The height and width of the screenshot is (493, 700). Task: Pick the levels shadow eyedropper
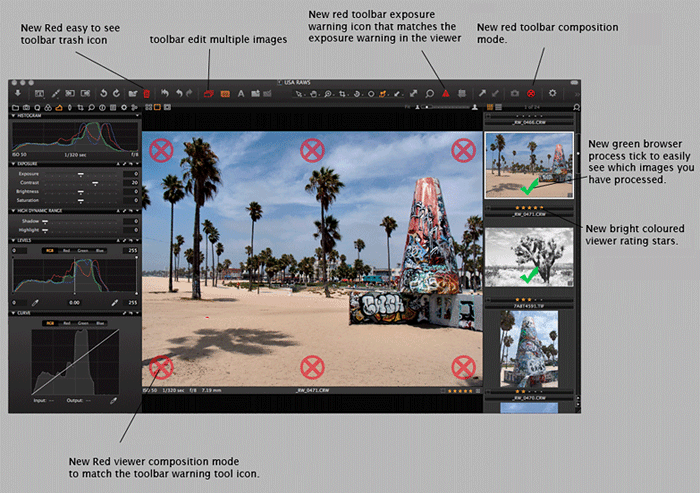[33, 301]
